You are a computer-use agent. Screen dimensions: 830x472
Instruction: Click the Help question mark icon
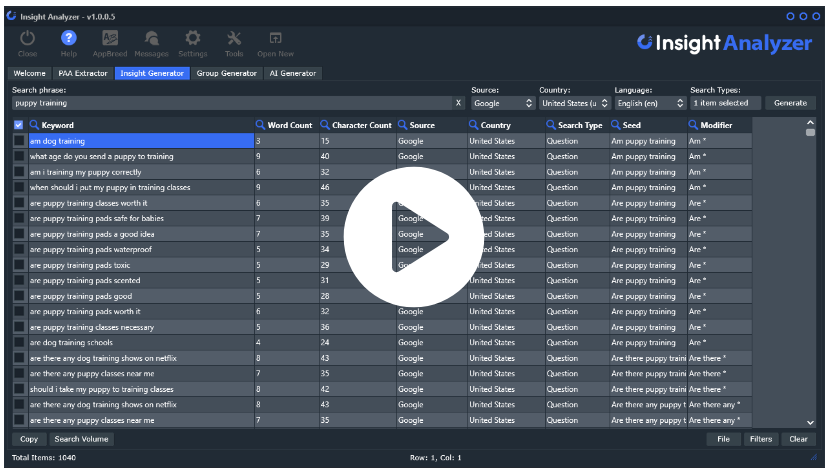click(x=69, y=39)
